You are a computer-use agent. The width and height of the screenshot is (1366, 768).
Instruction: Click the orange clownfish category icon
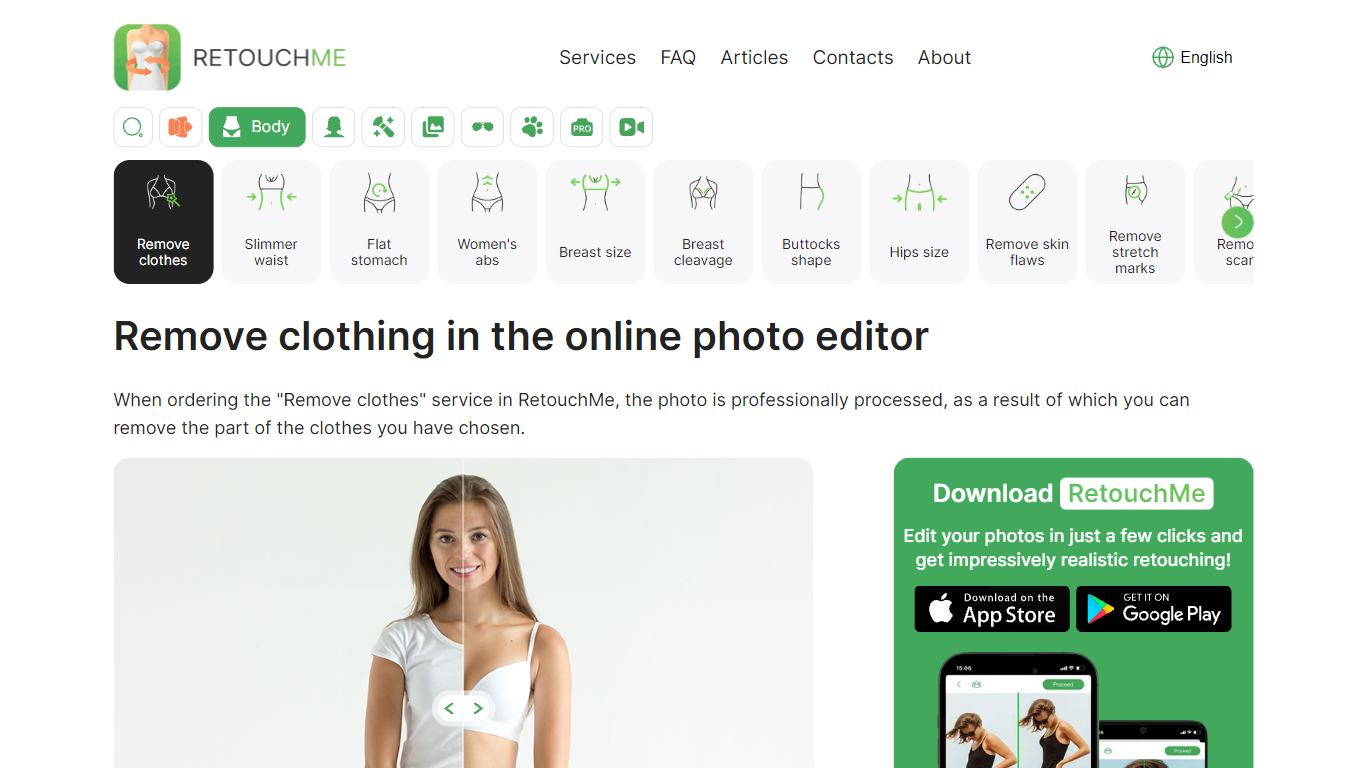pos(181,127)
